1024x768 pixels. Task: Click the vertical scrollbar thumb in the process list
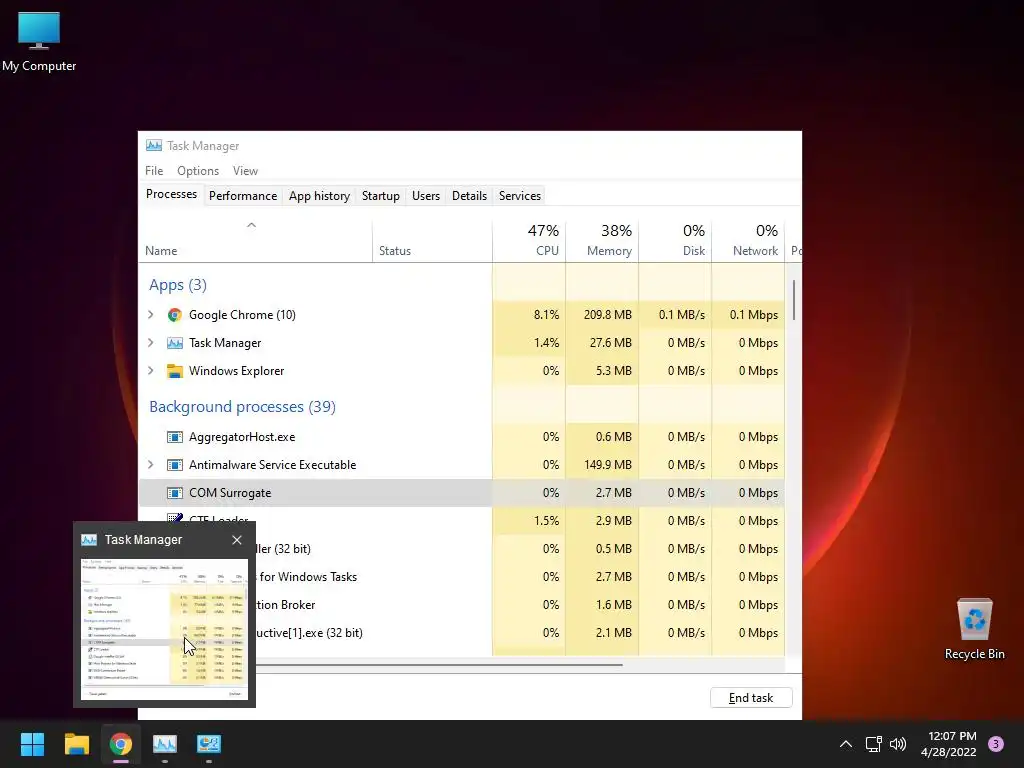pyautogui.click(x=794, y=300)
